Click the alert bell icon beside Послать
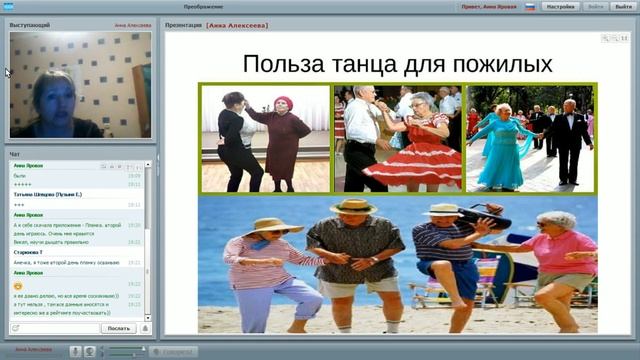 [145, 328]
